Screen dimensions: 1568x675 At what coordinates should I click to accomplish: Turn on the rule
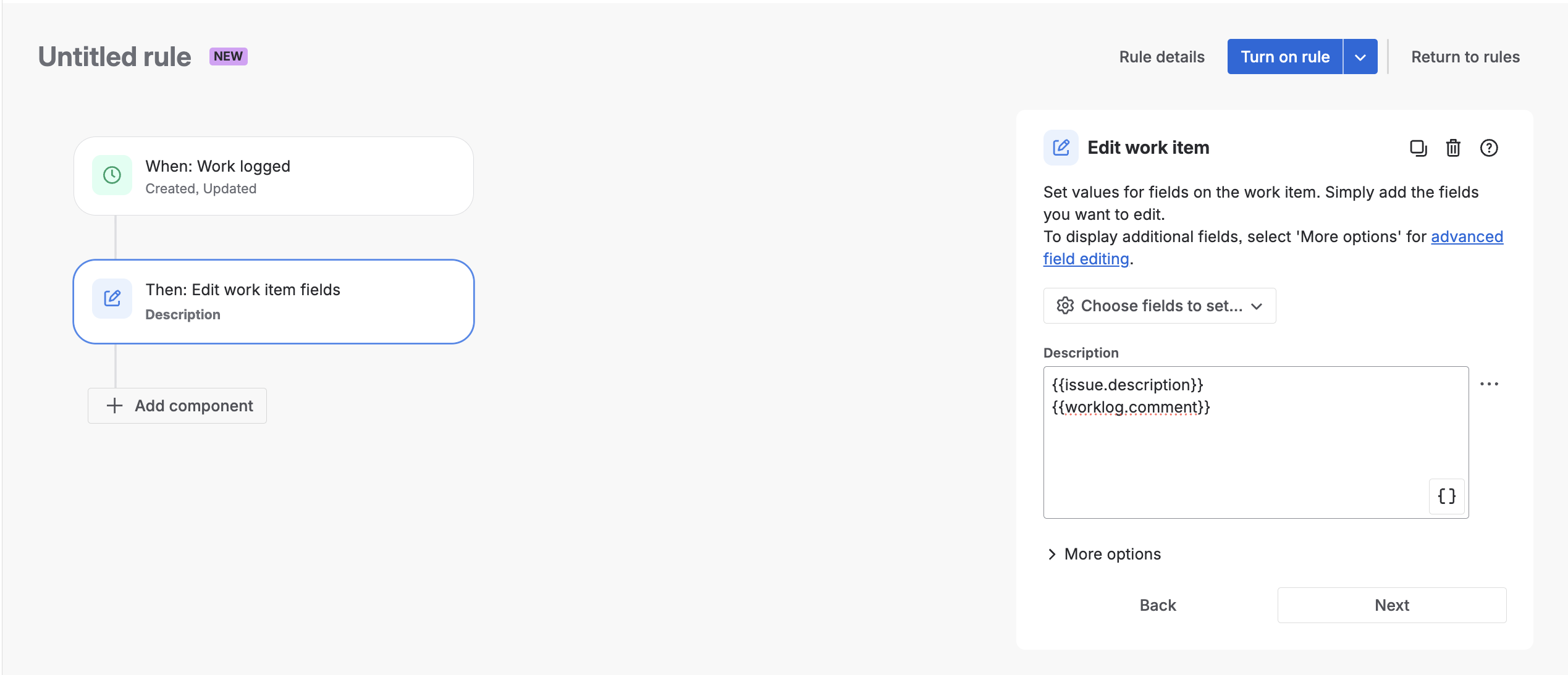(1284, 56)
